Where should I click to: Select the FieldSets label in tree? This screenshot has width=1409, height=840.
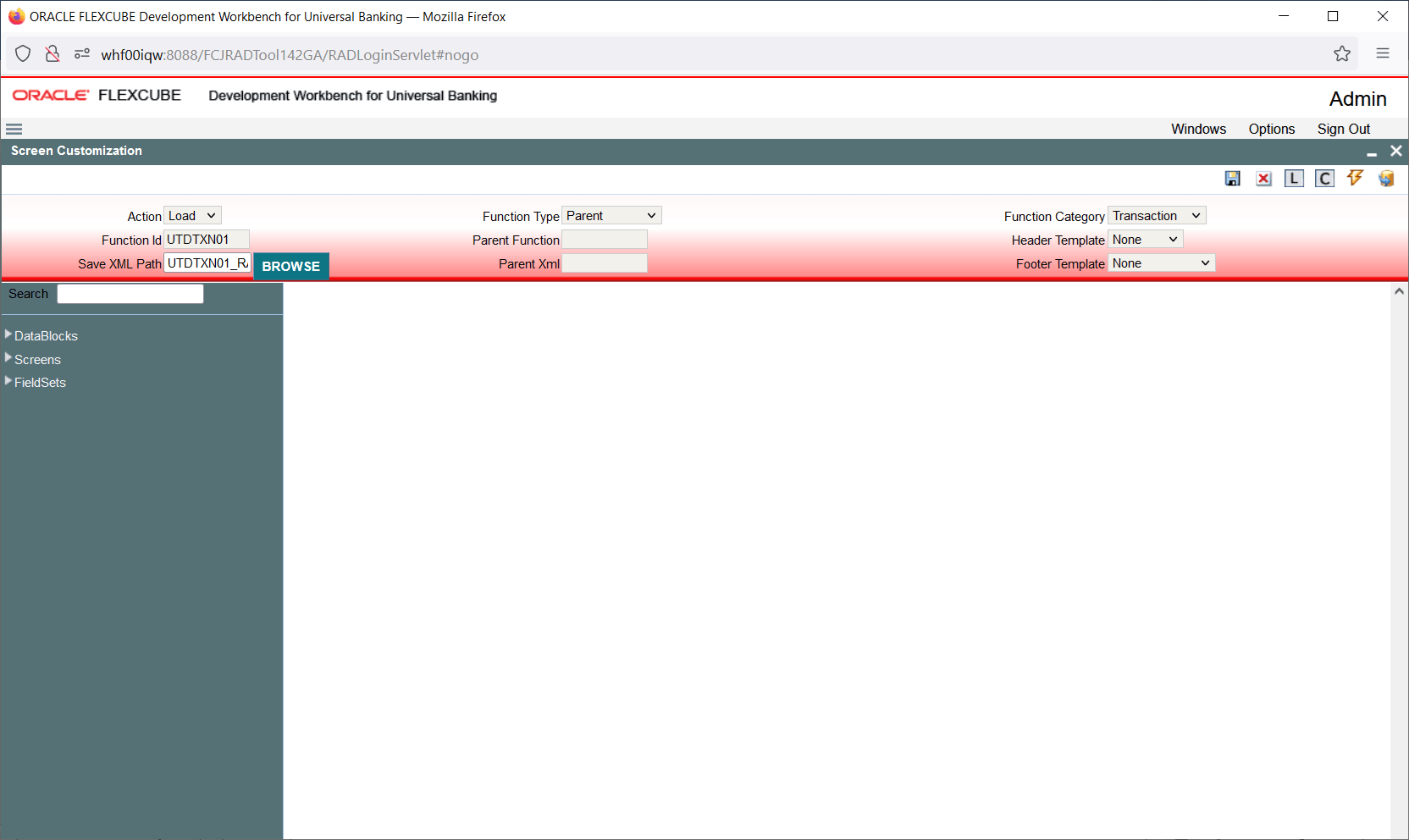coord(40,383)
